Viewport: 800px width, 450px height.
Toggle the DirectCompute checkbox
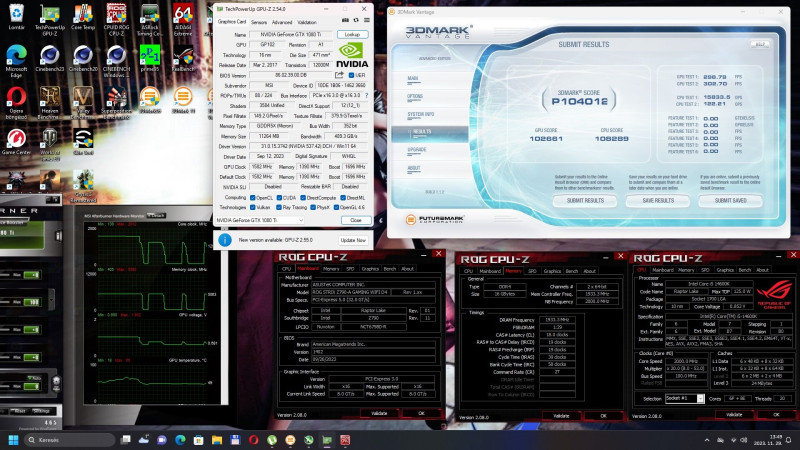[x=303, y=197]
